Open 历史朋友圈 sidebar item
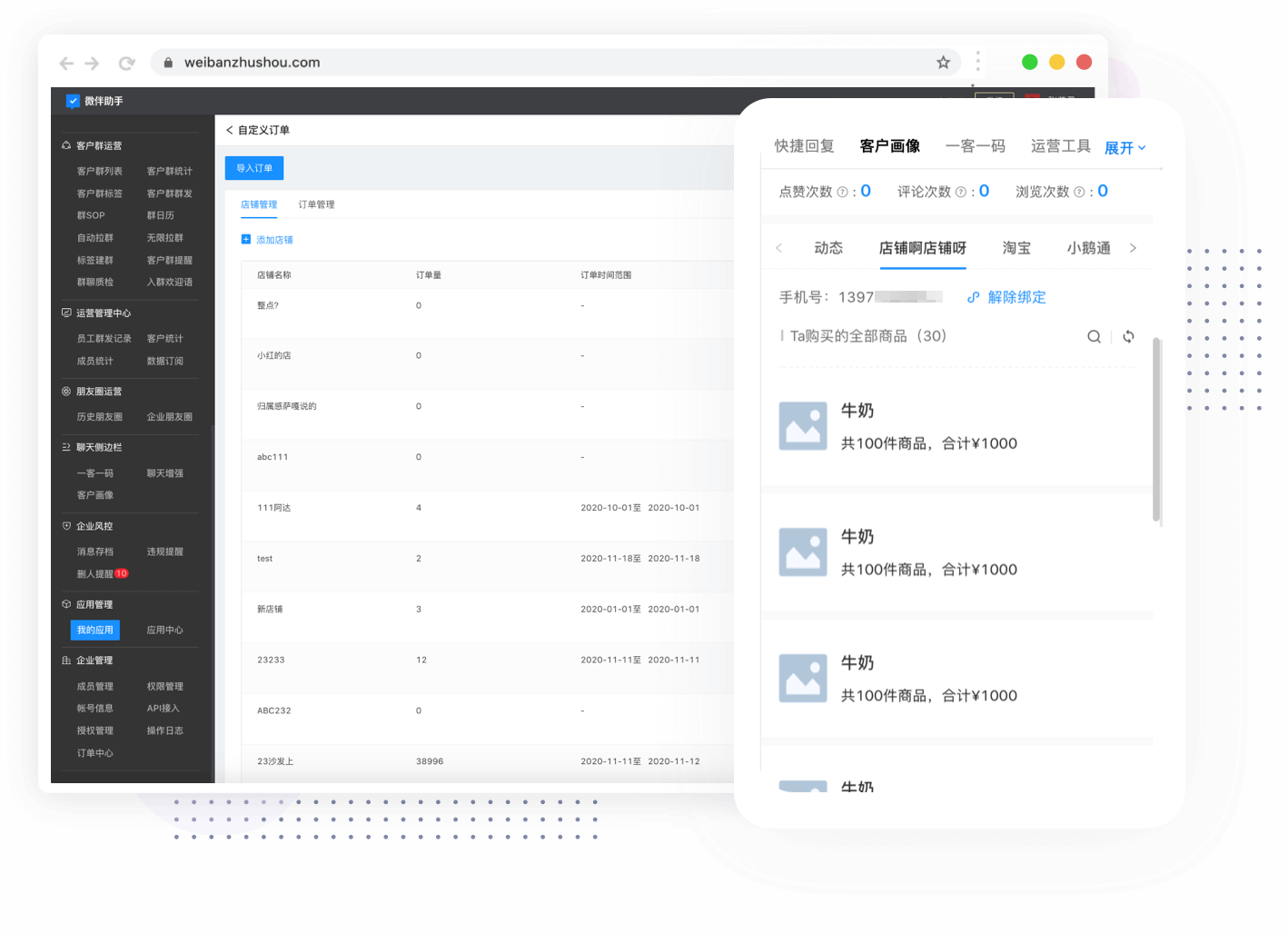 coord(99,417)
